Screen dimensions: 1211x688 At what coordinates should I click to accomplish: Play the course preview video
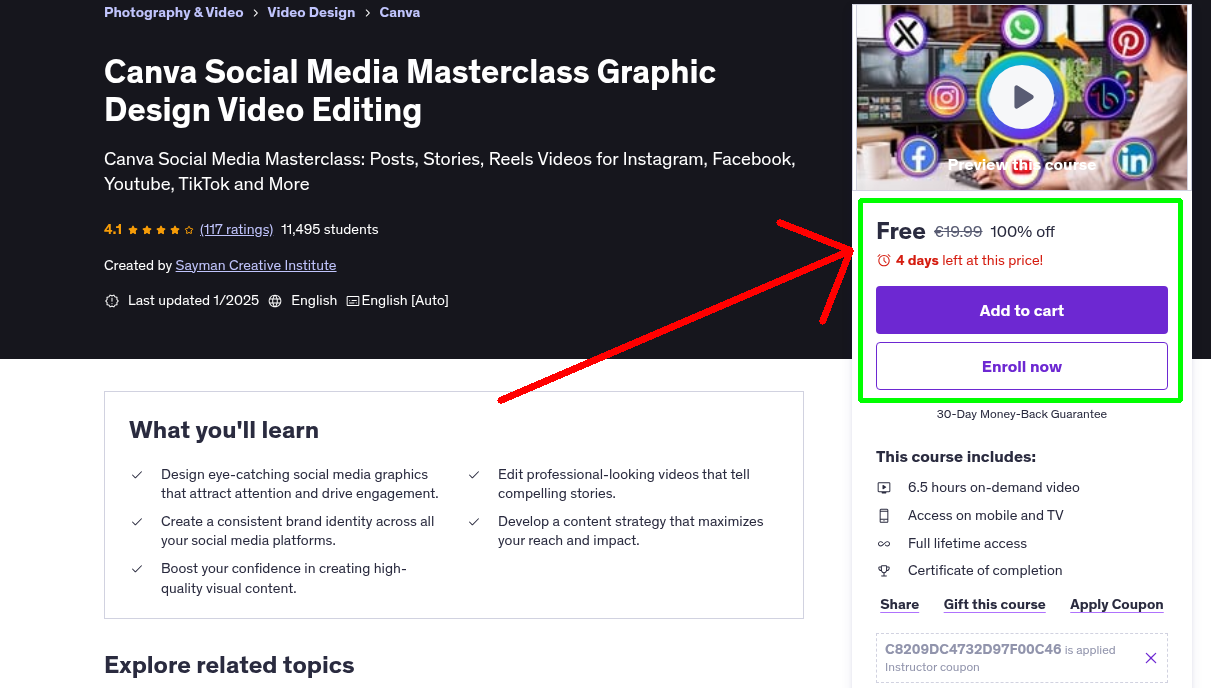[x=1022, y=97]
